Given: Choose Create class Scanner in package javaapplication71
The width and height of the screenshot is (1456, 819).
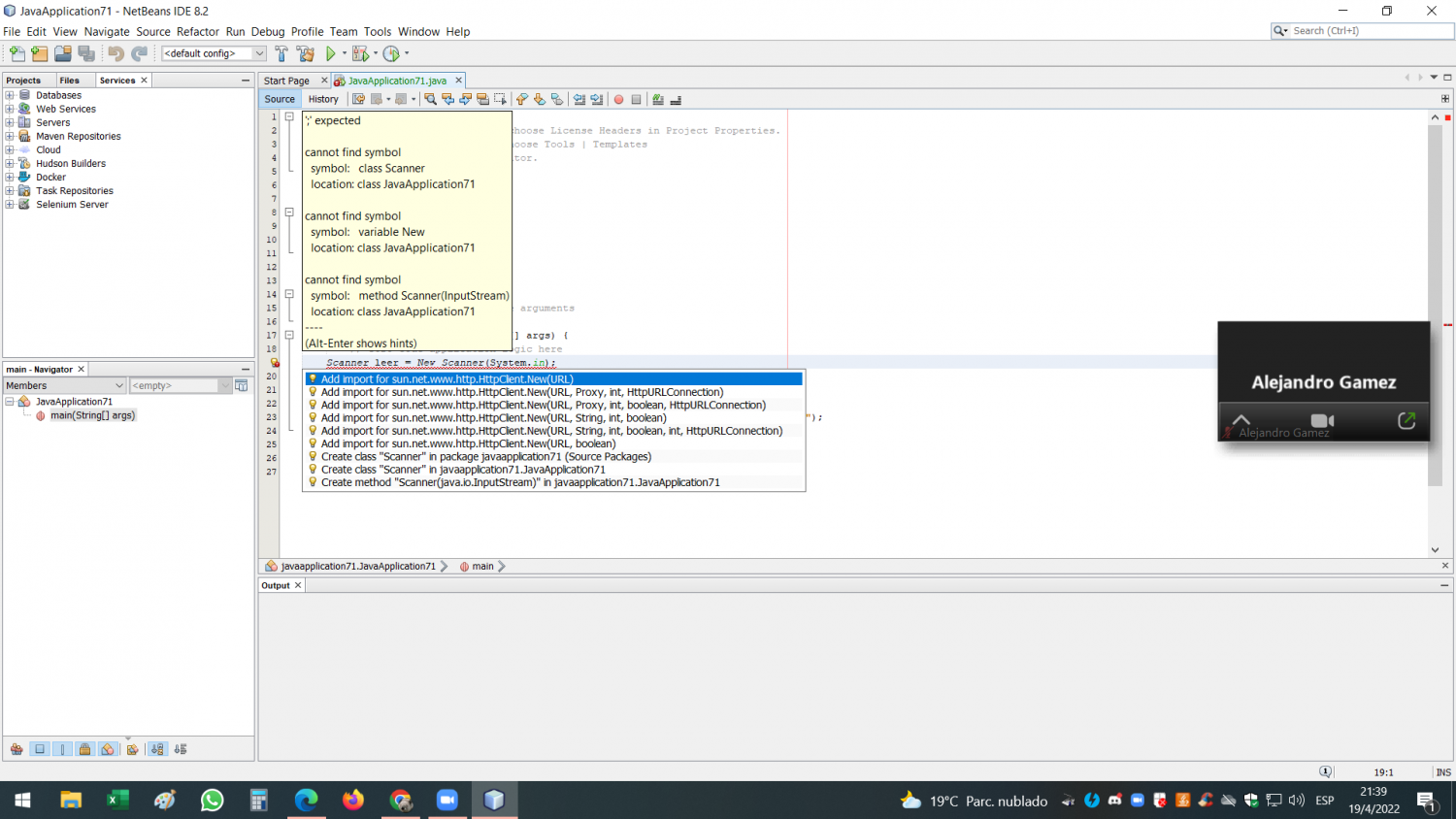Looking at the screenshot, I should [554, 456].
